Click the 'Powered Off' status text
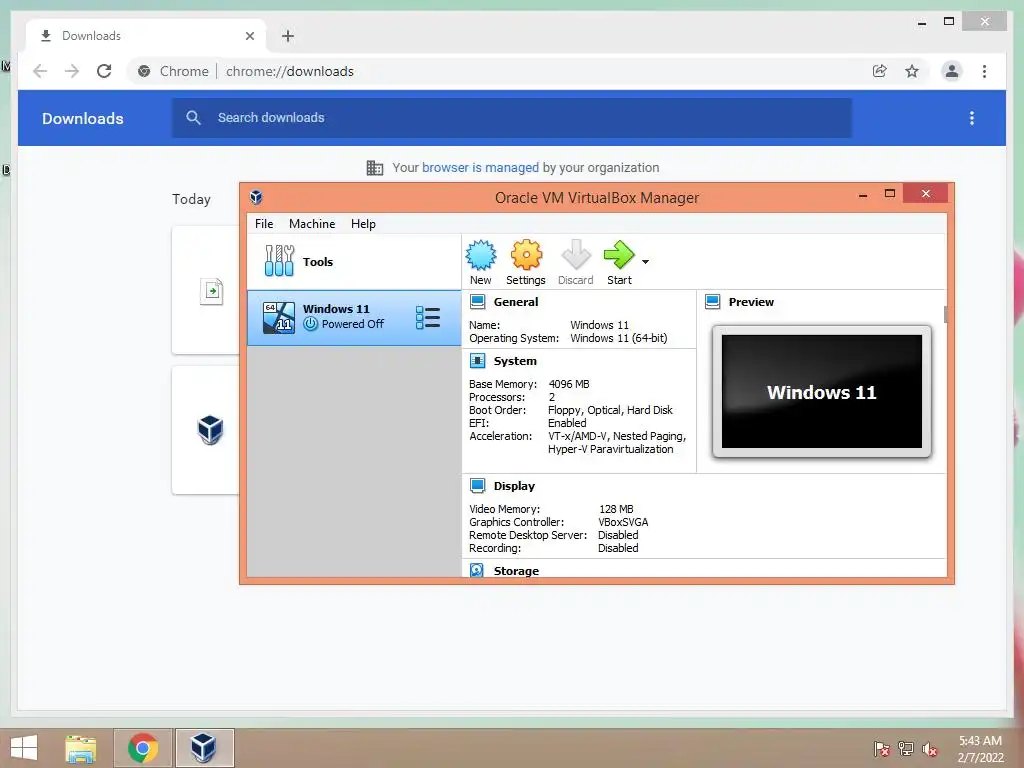Image resolution: width=1024 pixels, height=768 pixels. pyautogui.click(x=353, y=324)
